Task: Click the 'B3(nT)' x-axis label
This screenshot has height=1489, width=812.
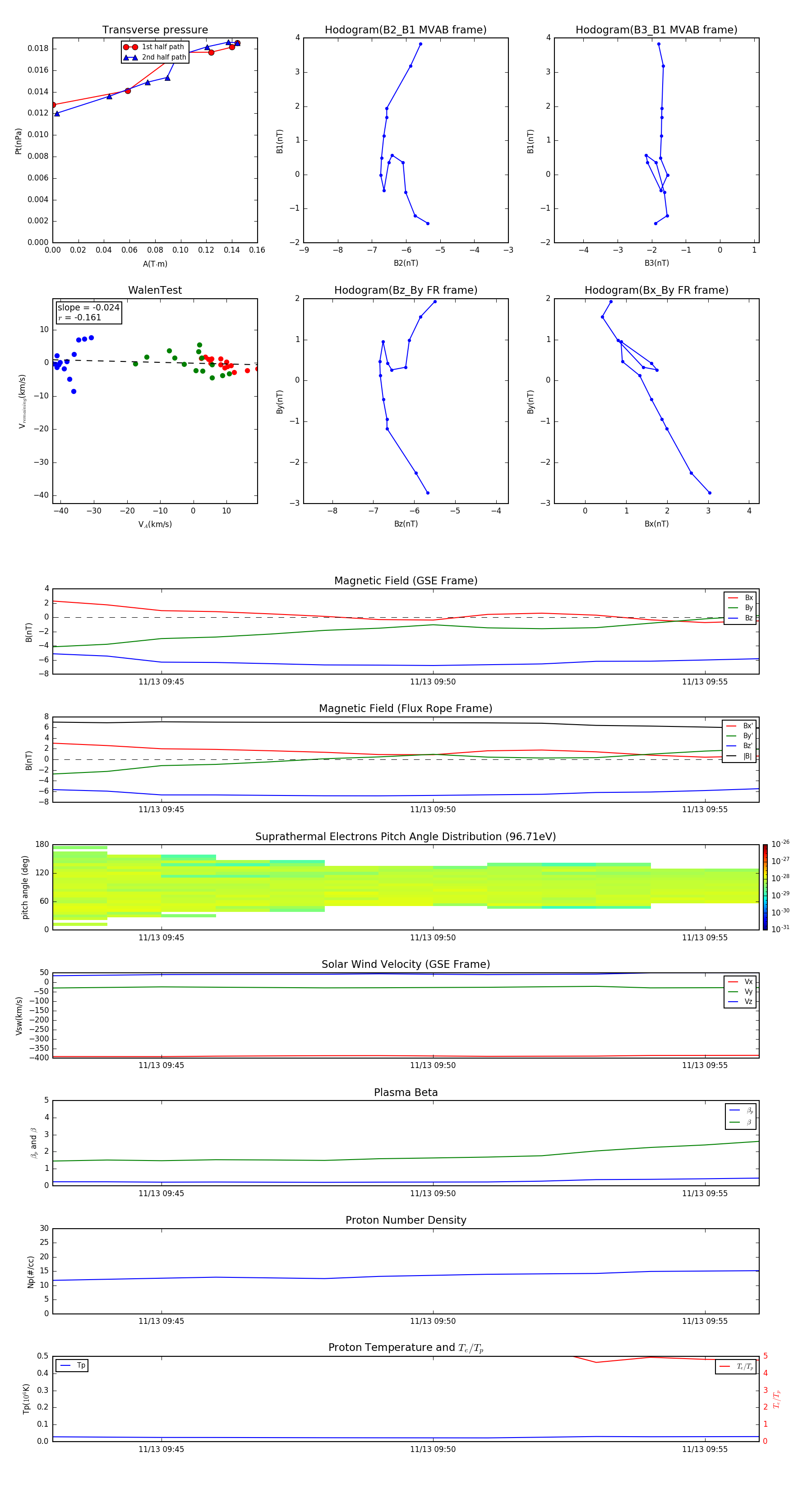Action: click(656, 263)
